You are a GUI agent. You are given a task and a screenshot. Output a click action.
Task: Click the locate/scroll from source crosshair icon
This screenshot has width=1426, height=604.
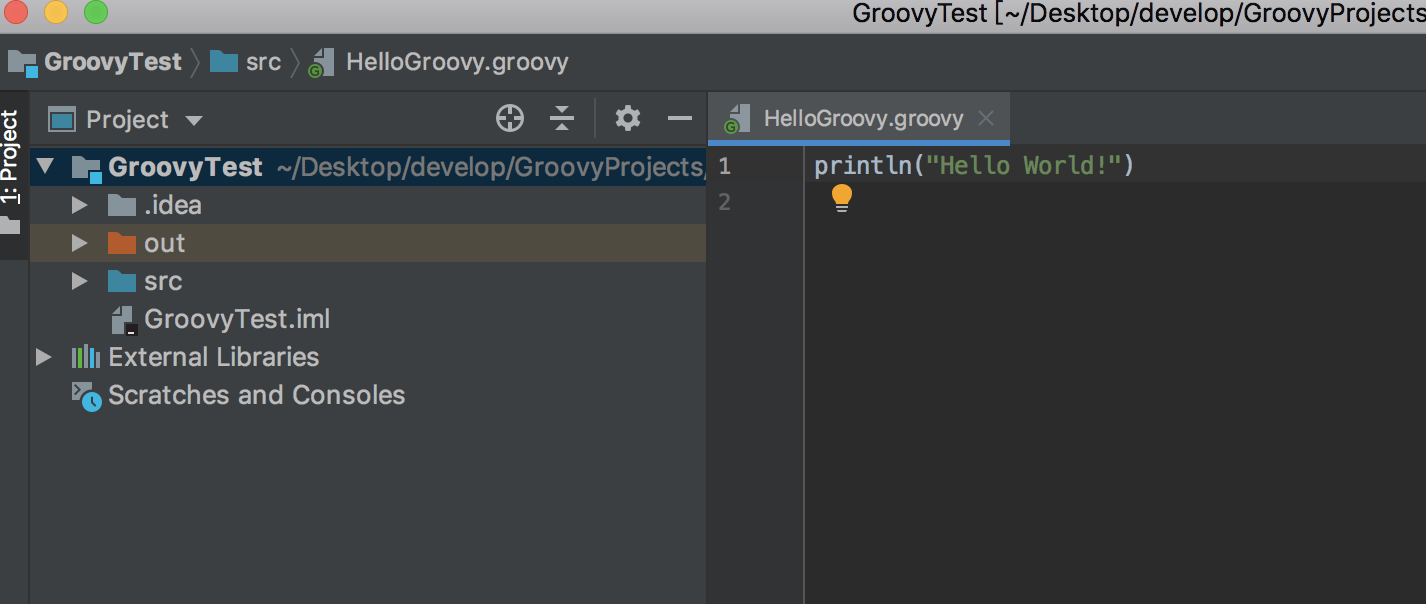[x=510, y=119]
